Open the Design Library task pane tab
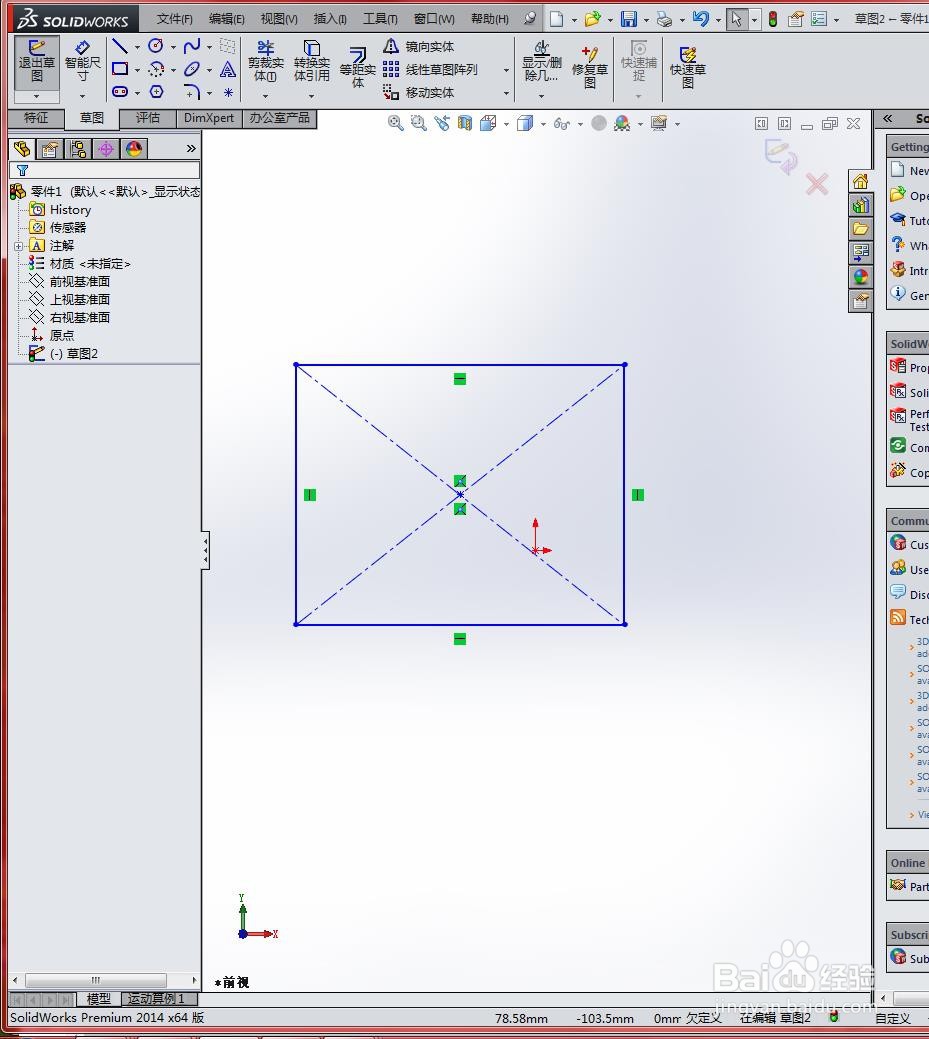The width and height of the screenshot is (929, 1039). [x=860, y=205]
